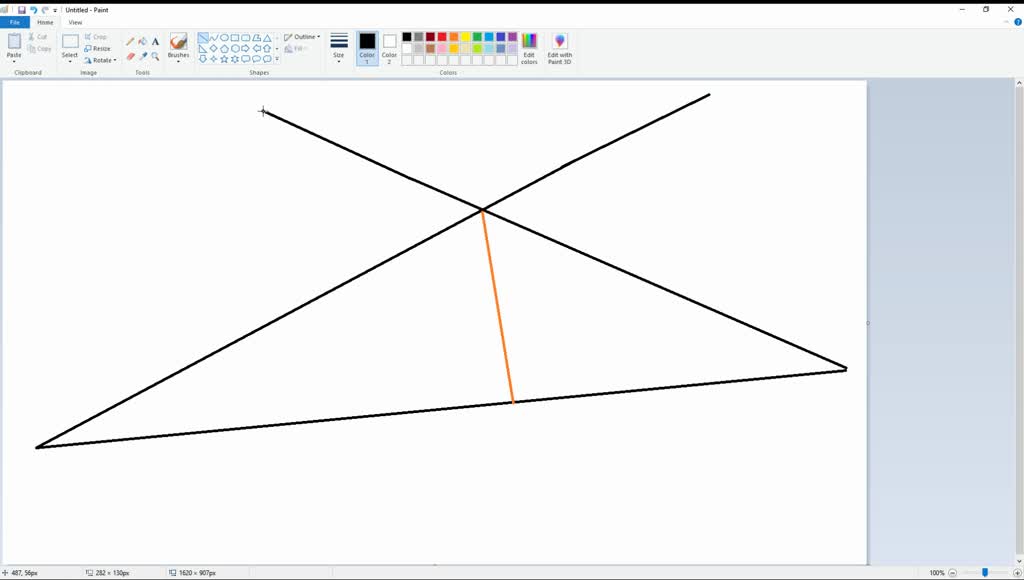Viewport: 1024px width, 580px height.
Task: Choose the Pentagon shape
Action: (224, 48)
